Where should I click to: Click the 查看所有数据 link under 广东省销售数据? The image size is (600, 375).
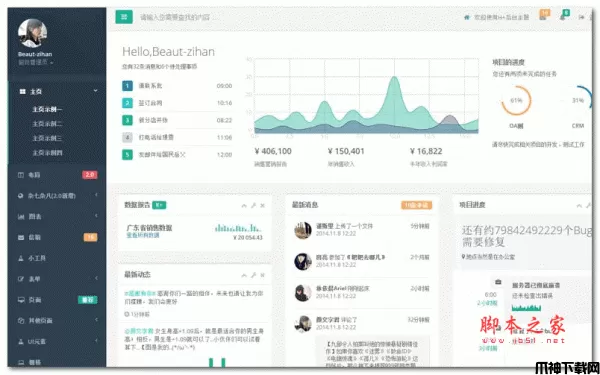[143, 235]
